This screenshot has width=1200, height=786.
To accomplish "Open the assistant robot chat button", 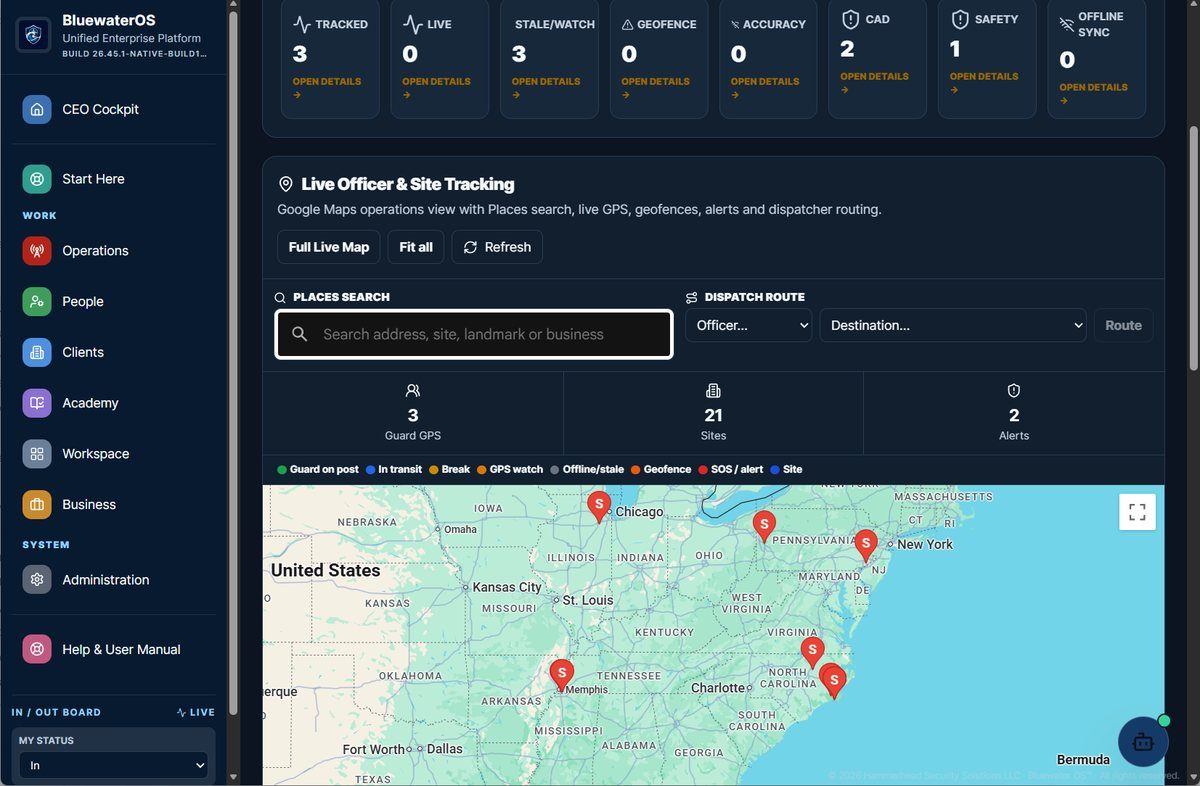I will click(1143, 742).
